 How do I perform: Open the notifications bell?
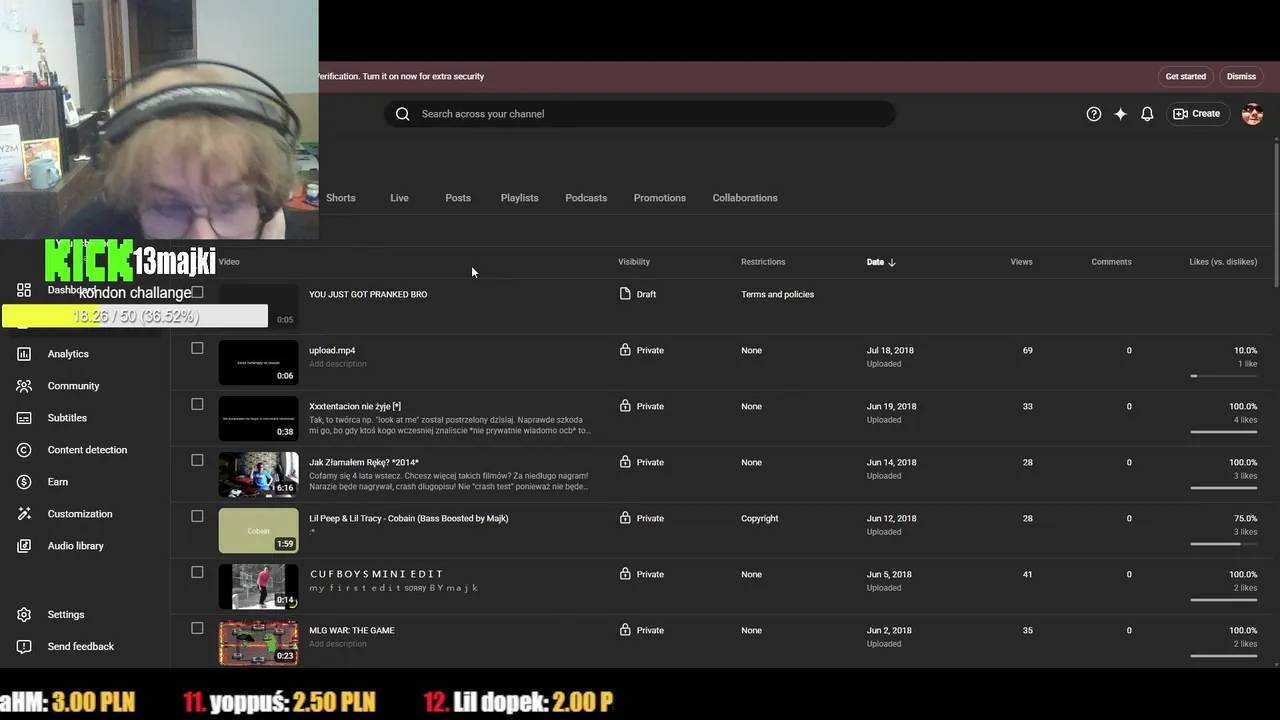1147,114
